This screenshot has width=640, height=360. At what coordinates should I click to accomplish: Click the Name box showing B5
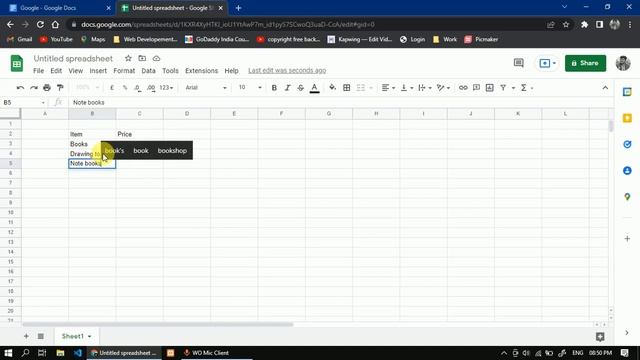pyautogui.click(x=24, y=102)
